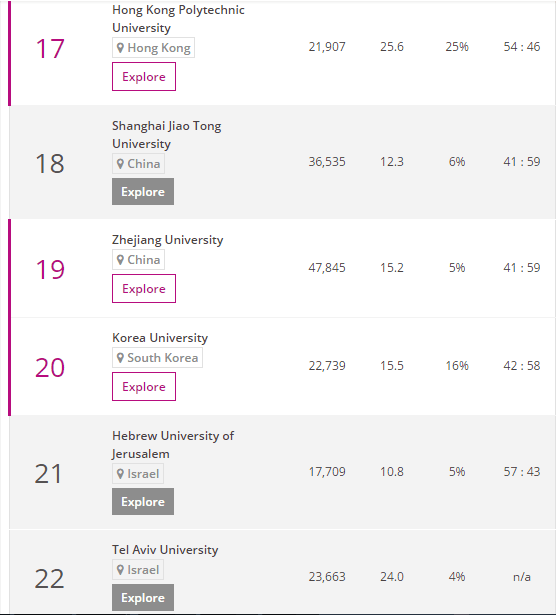Explore Shanghai Jiao Tong University
Viewport: 556px width, 615px height.
[143, 191]
